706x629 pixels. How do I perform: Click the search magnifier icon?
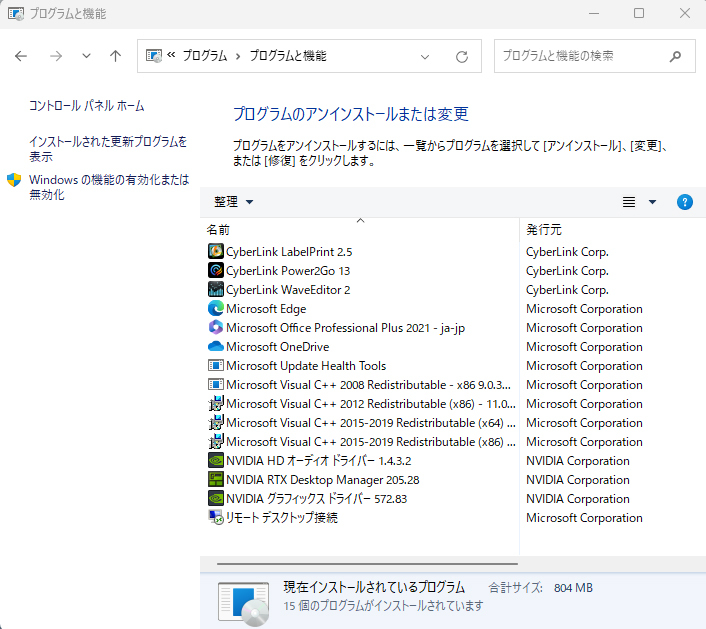675,56
